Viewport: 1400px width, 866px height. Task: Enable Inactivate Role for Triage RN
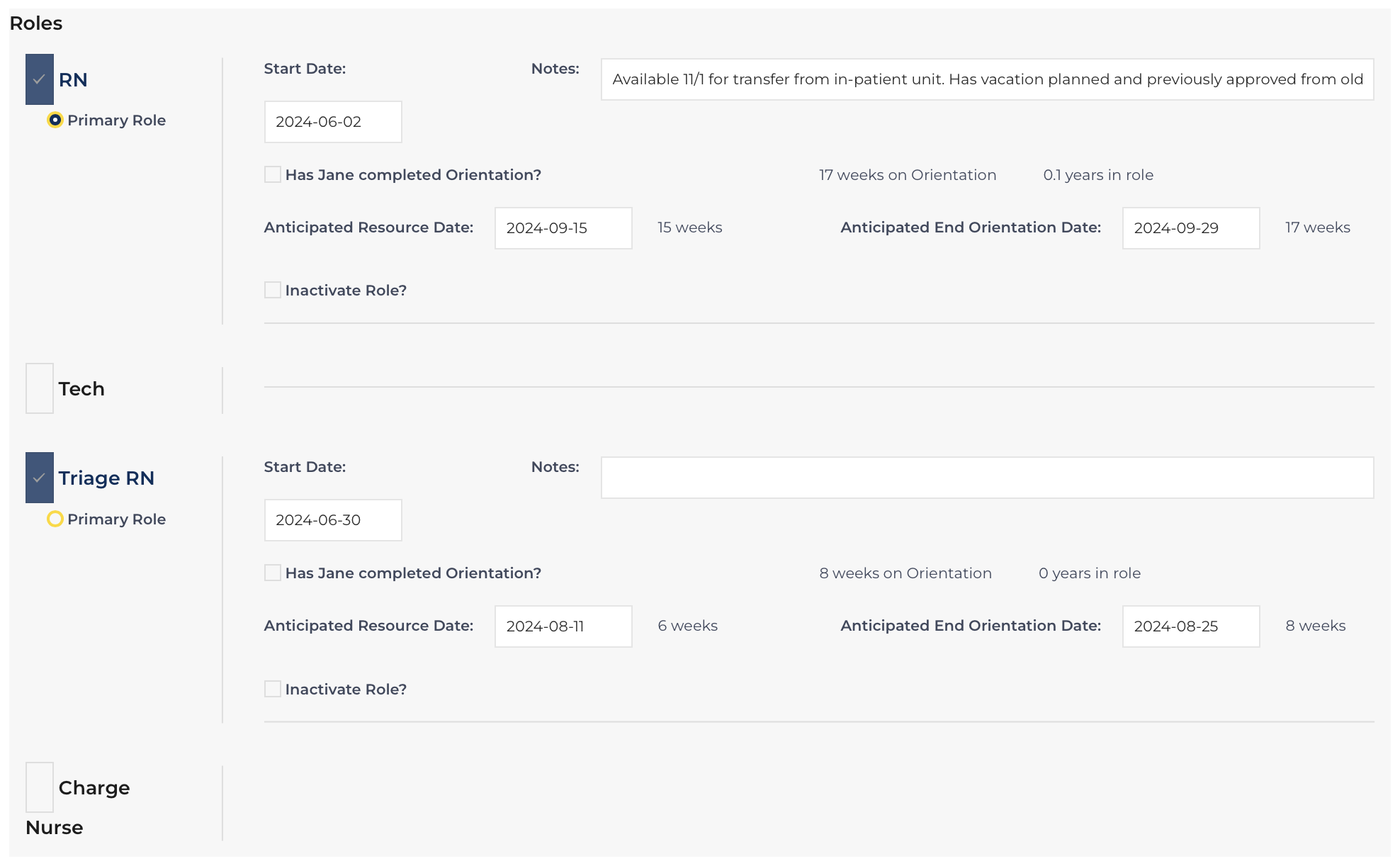[273, 689]
